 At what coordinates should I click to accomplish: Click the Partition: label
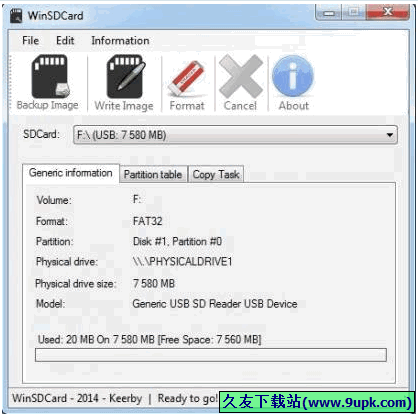[55, 242]
